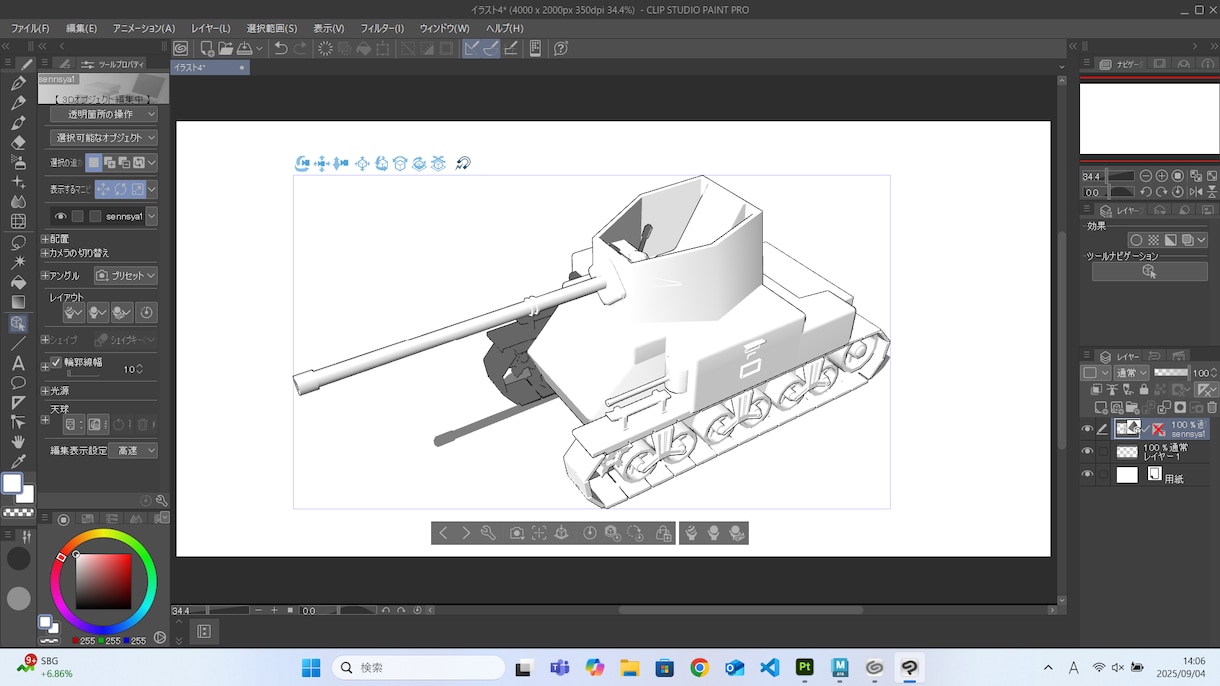Open the sennsya1 object list dropdown
This screenshot has width=1220, height=686.
152,216
